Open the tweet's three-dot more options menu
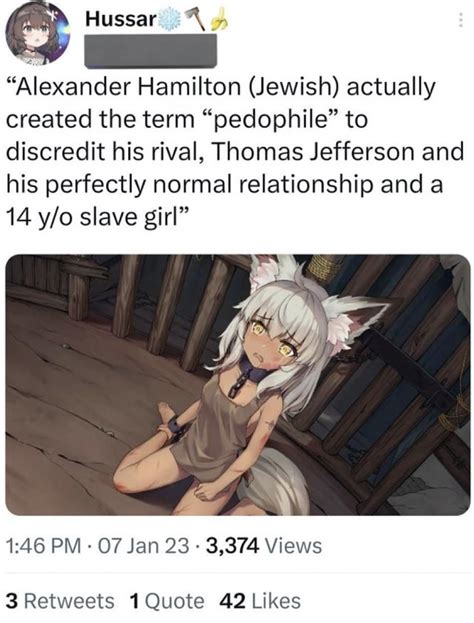This screenshot has height=623, width=474. 460,19
